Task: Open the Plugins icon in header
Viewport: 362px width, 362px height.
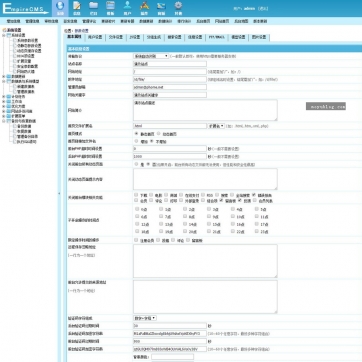Action: pos(144,8)
